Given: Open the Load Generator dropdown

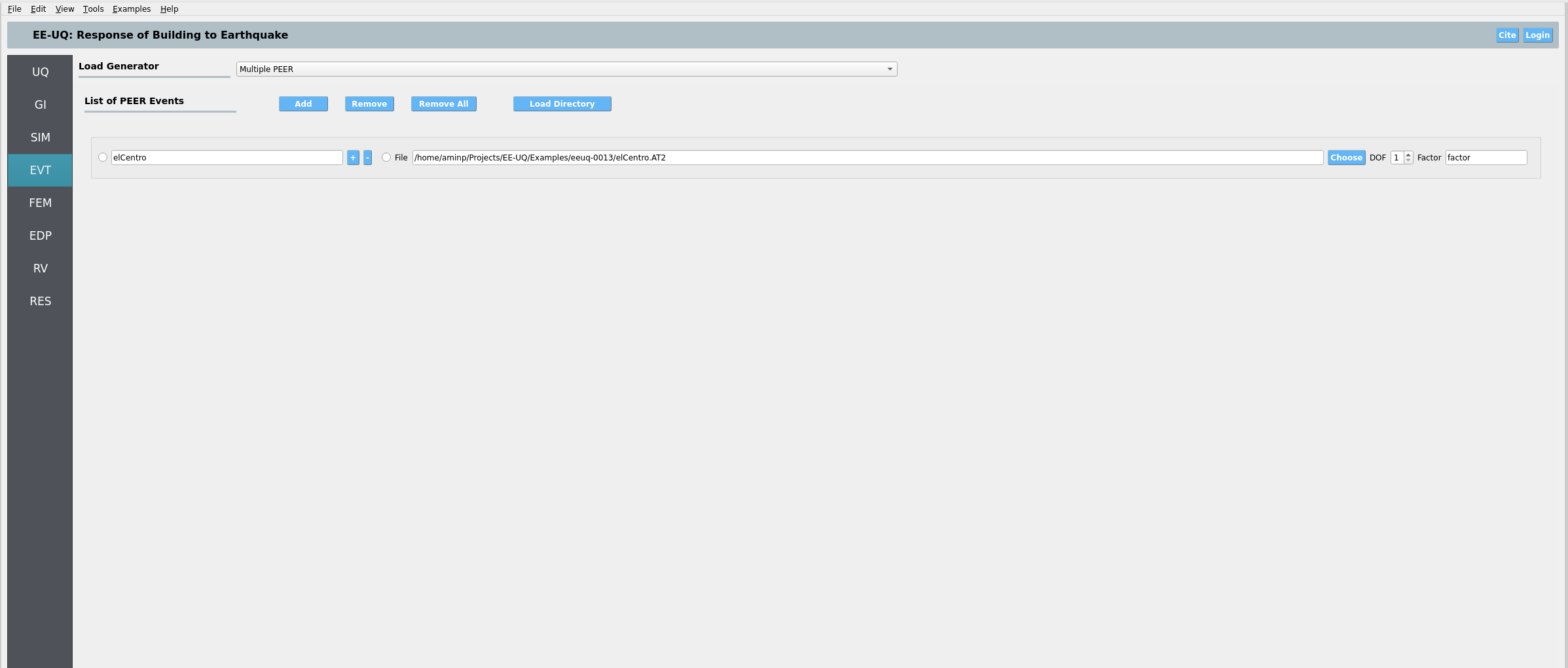Looking at the screenshot, I should (566, 69).
